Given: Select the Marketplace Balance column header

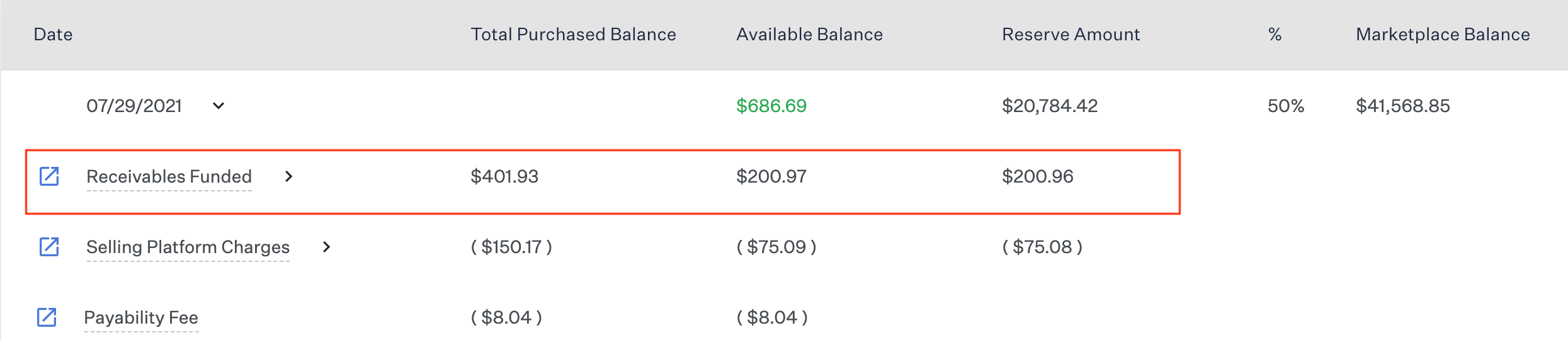Looking at the screenshot, I should (1443, 34).
